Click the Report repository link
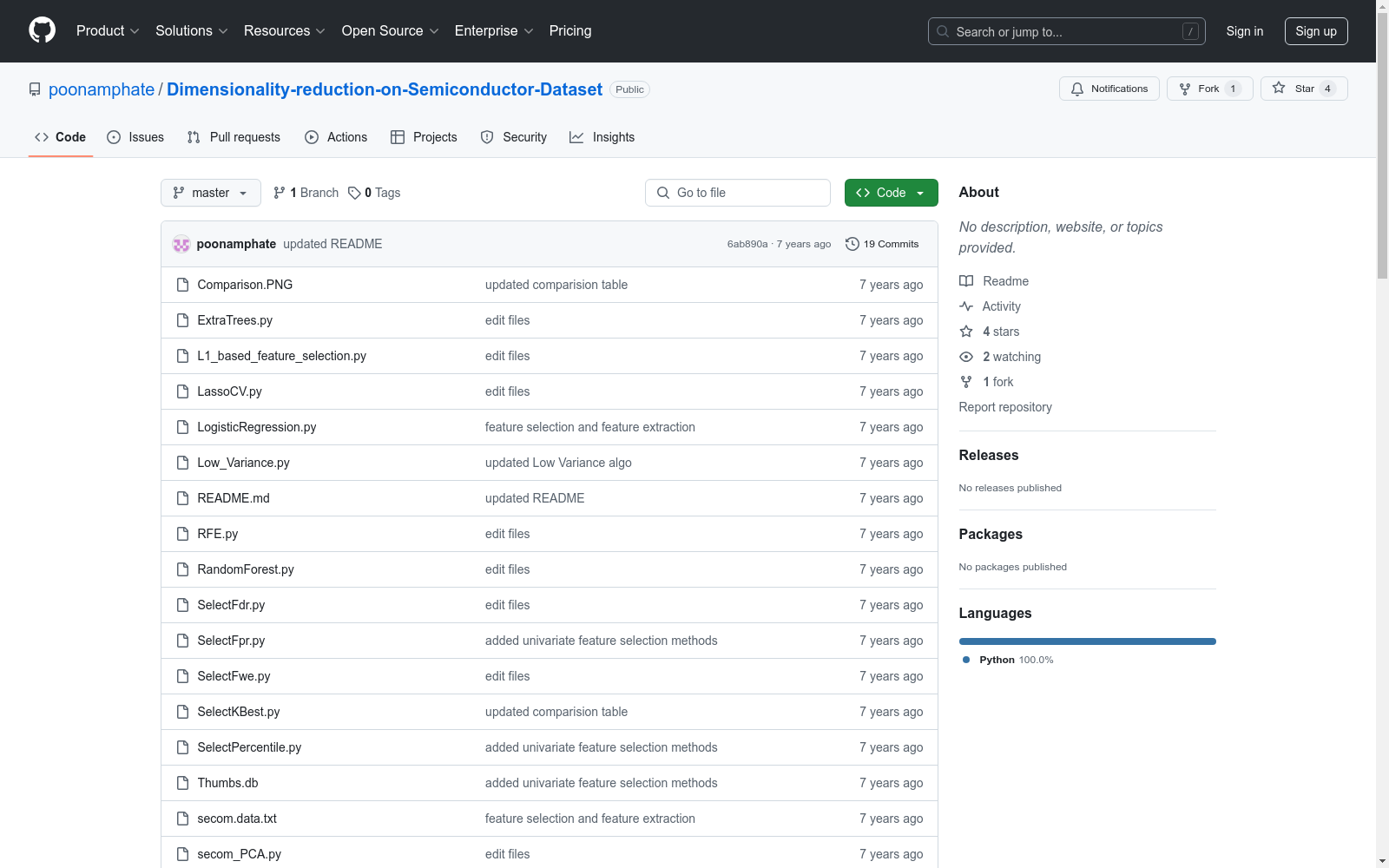Image resolution: width=1389 pixels, height=868 pixels. click(1005, 407)
